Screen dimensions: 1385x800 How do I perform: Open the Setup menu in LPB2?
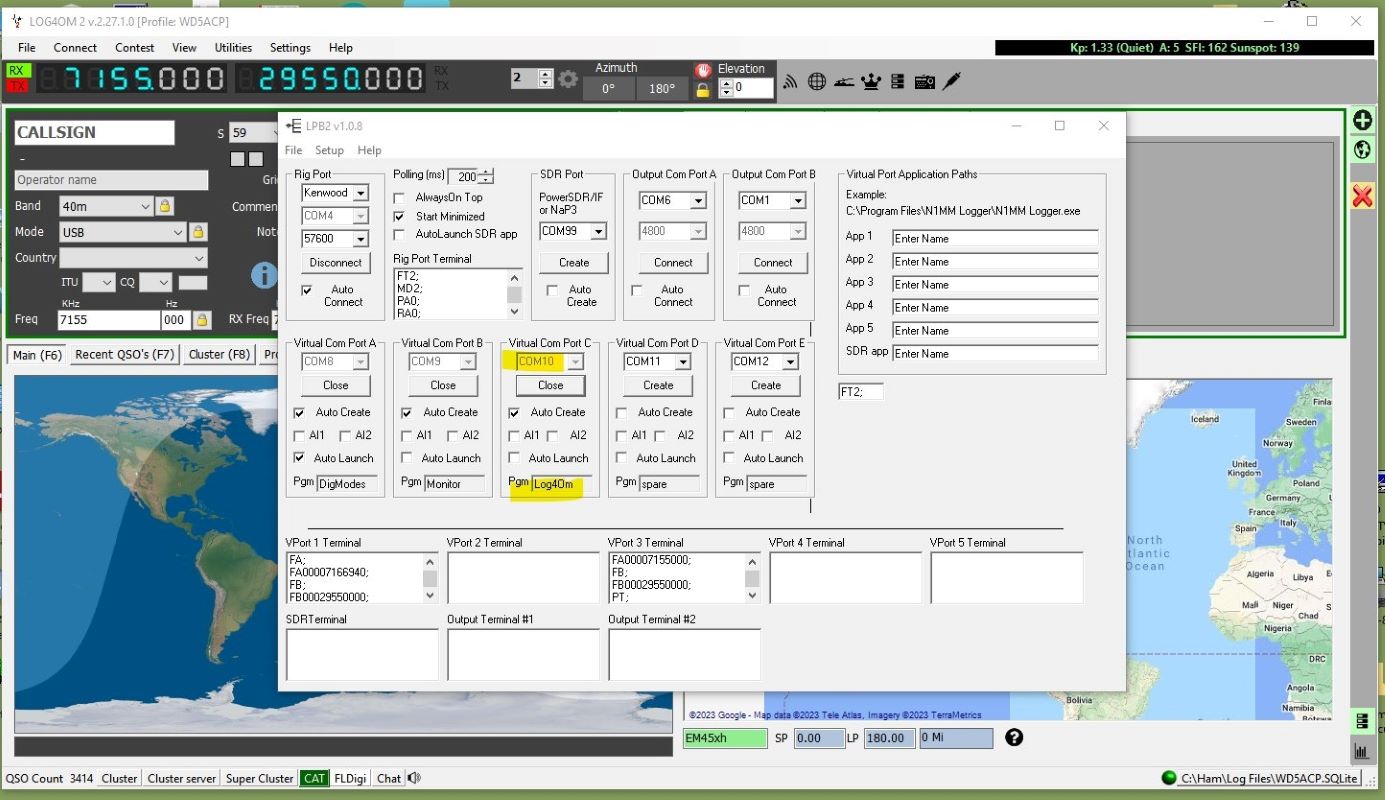[329, 150]
